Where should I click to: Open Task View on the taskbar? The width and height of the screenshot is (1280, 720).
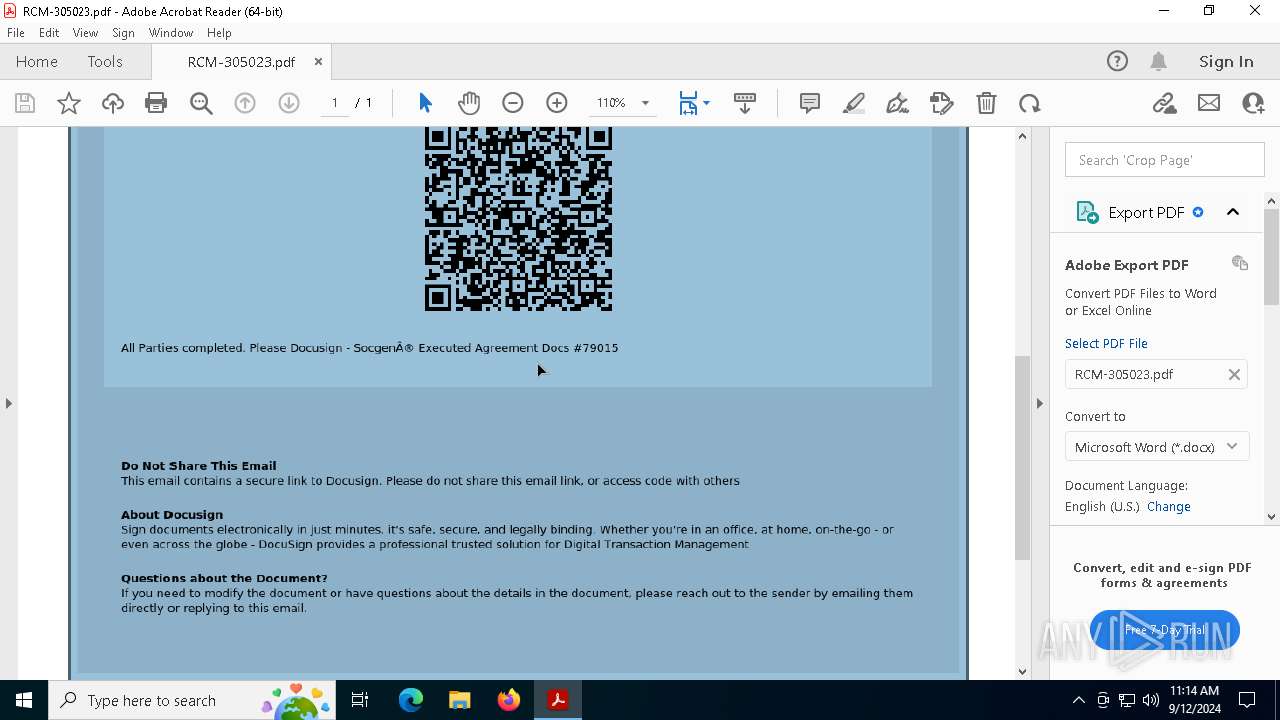tap(361, 700)
